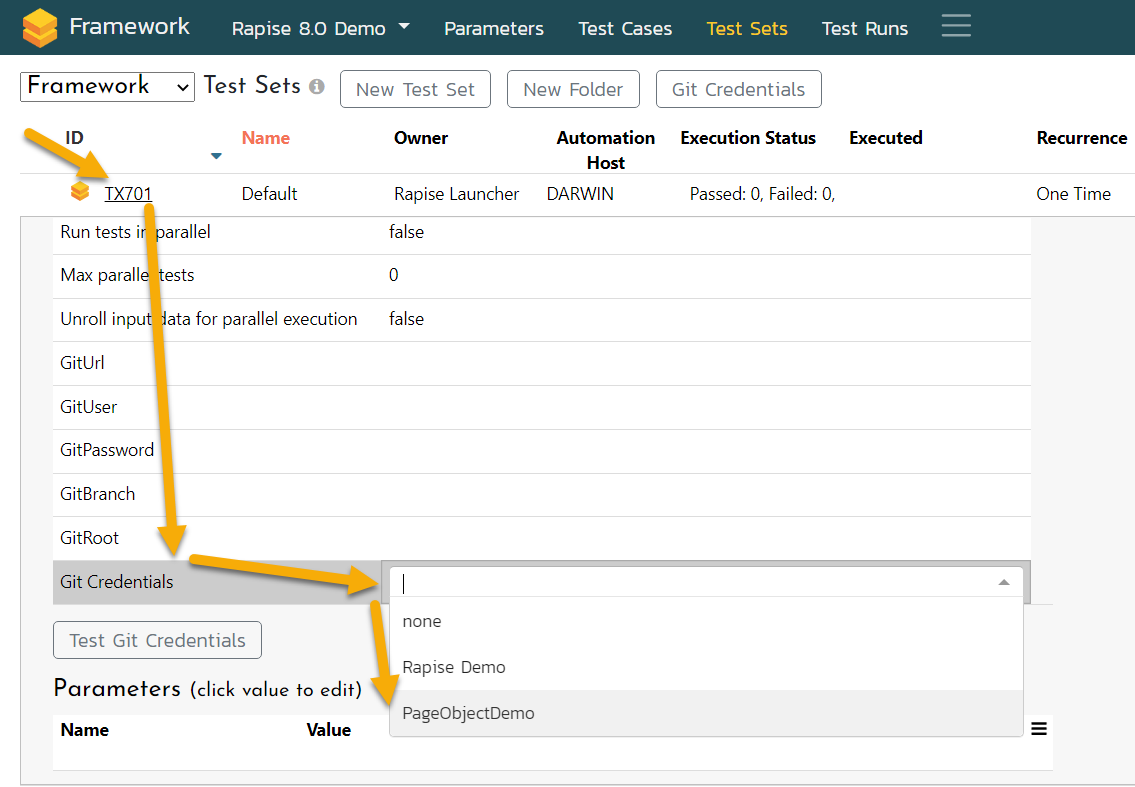Image resolution: width=1135 pixels, height=787 pixels.
Task: Collapse the Git Credentials combo box arrow
Action: 1004,582
